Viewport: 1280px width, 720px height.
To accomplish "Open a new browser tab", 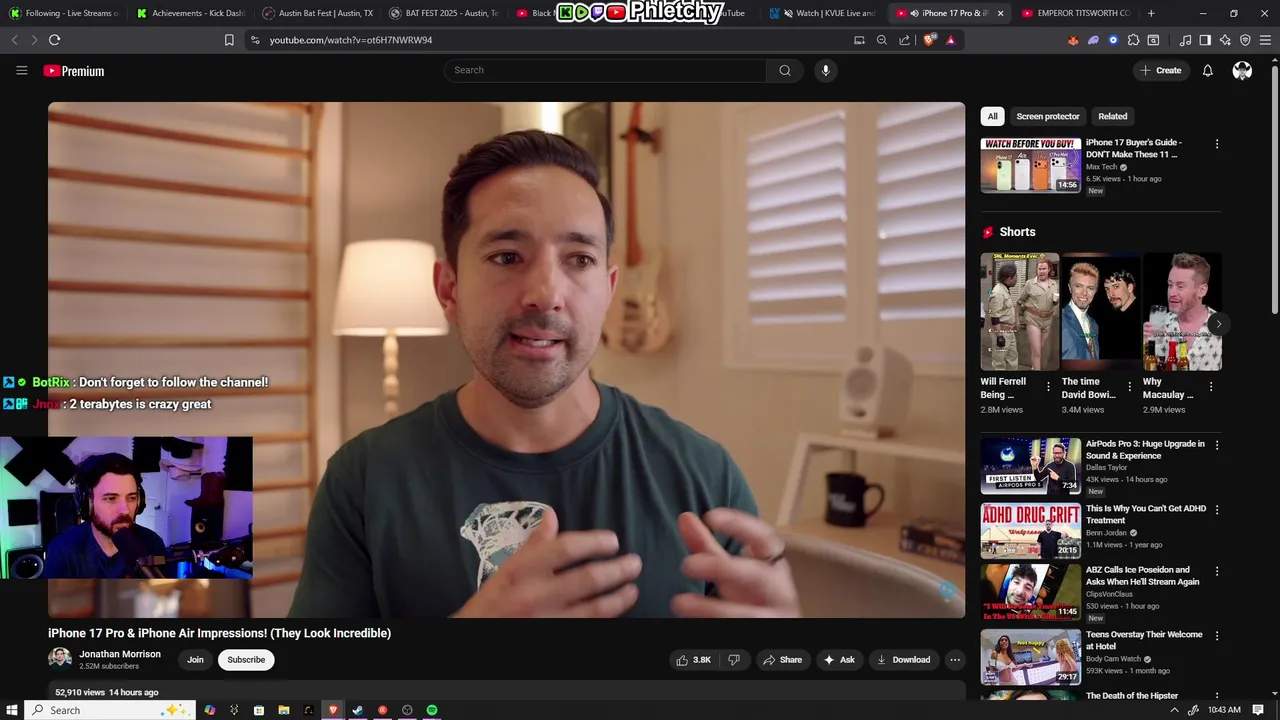I will pyautogui.click(x=1151, y=13).
